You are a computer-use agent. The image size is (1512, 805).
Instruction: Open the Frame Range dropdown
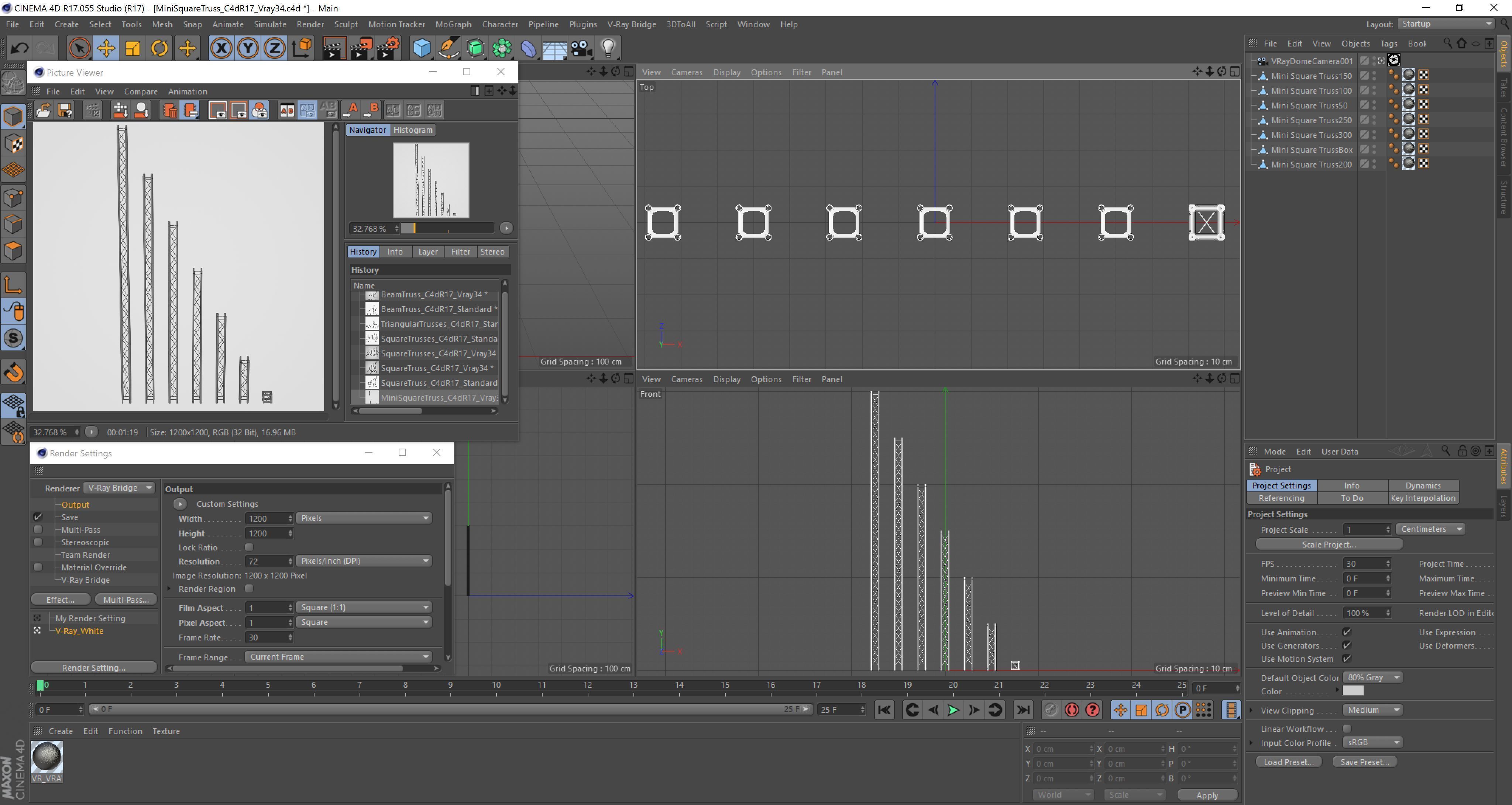coord(338,657)
